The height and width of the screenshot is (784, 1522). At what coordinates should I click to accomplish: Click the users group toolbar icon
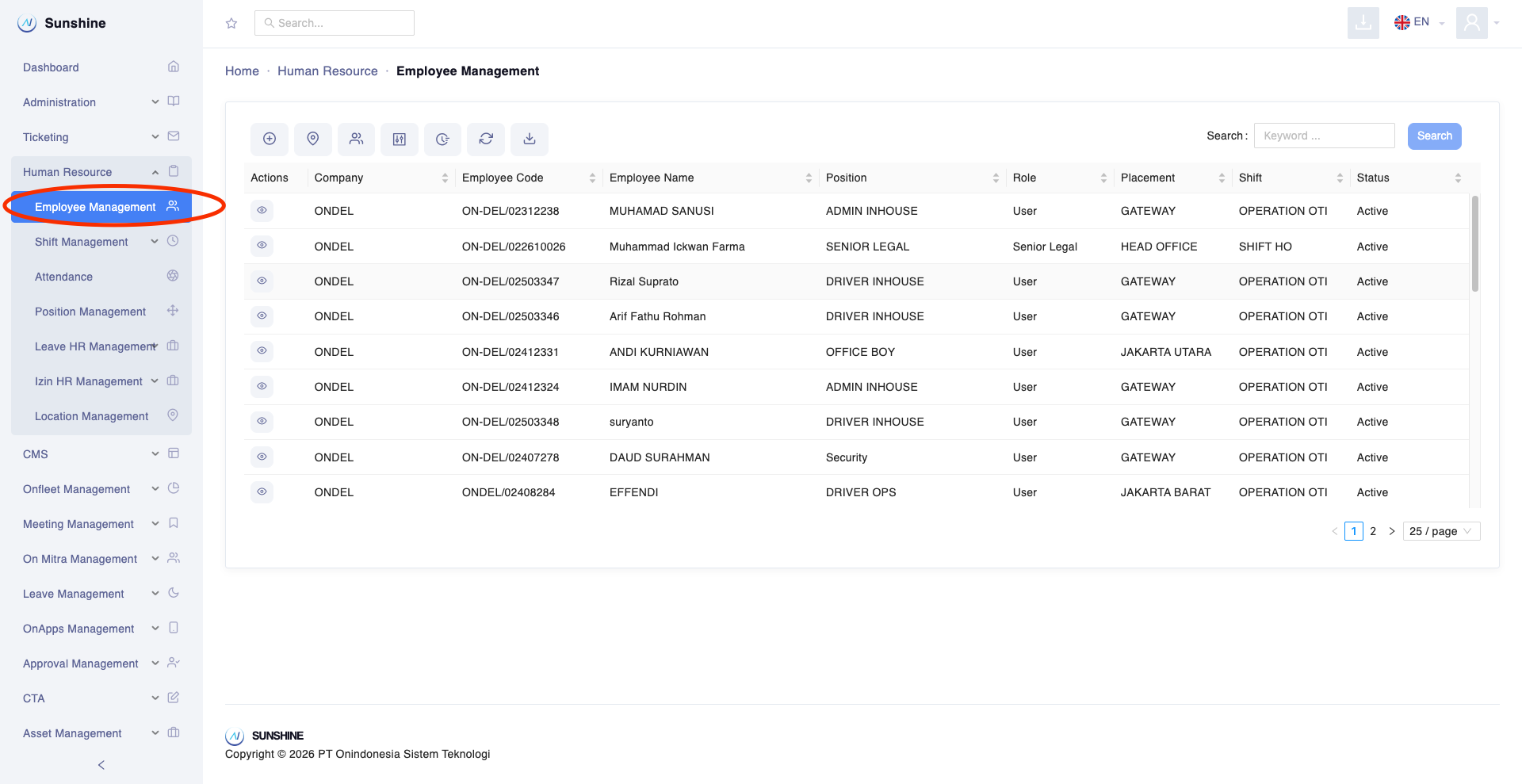[357, 139]
